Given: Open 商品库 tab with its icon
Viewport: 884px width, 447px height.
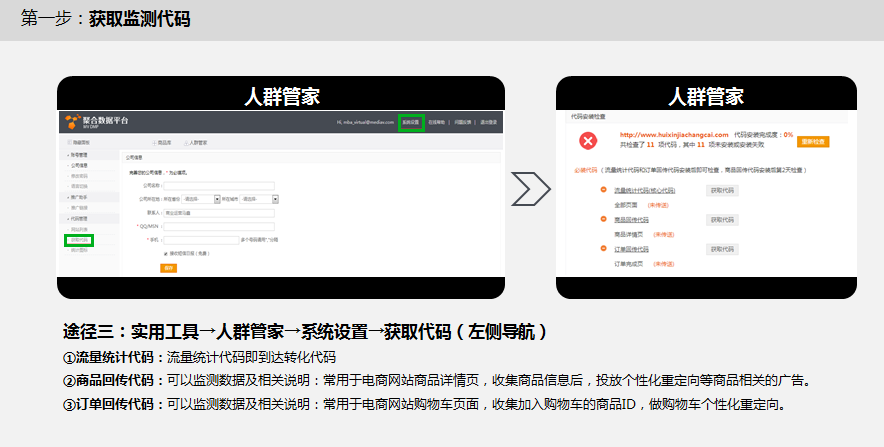Looking at the screenshot, I should (159, 143).
